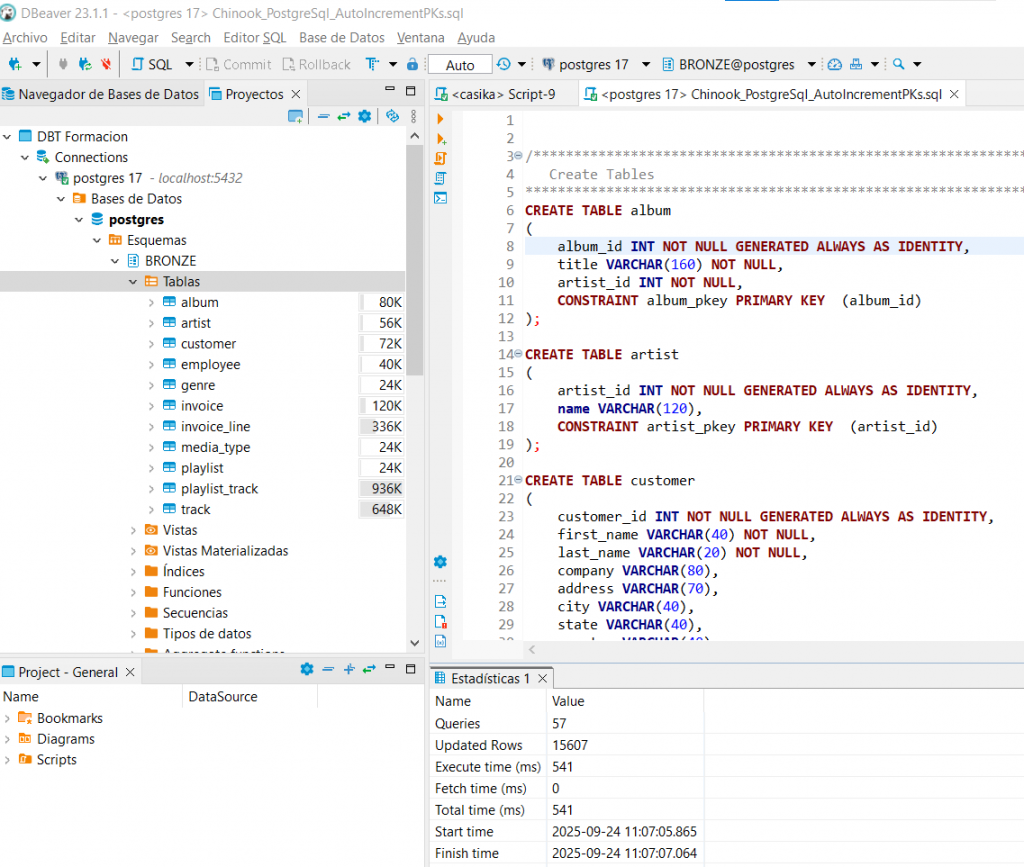Image resolution: width=1024 pixels, height=867 pixels.
Task: Click the Execute SQL statement orange arrow
Action: (441, 118)
